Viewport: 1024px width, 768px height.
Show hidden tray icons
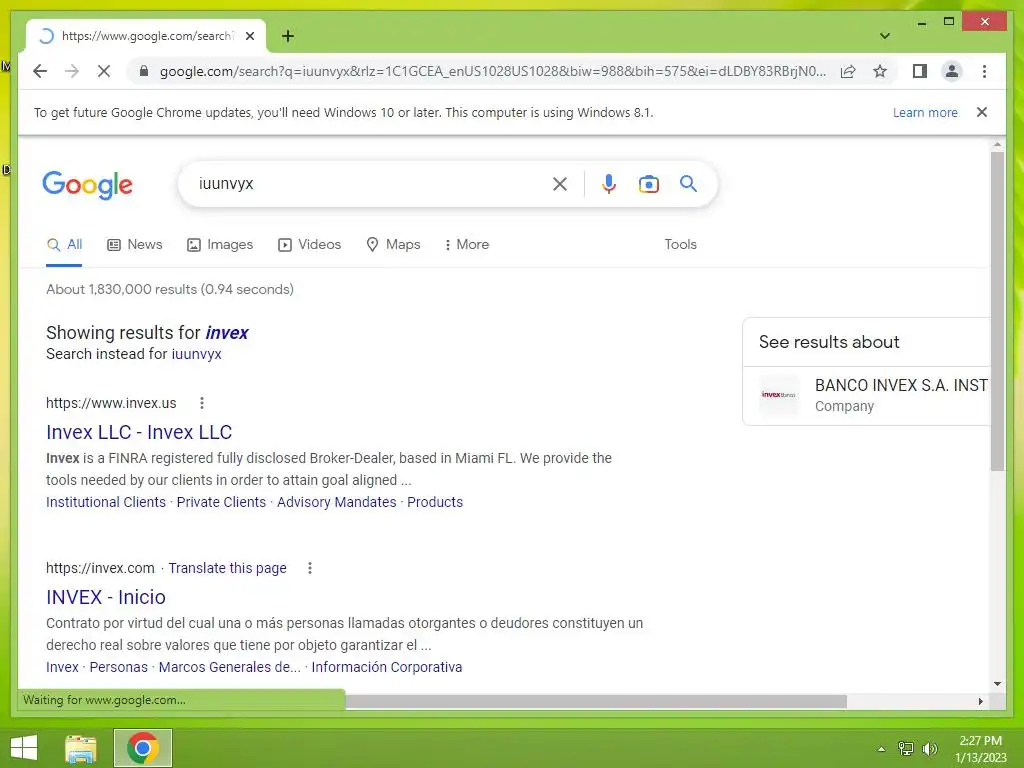tap(881, 749)
